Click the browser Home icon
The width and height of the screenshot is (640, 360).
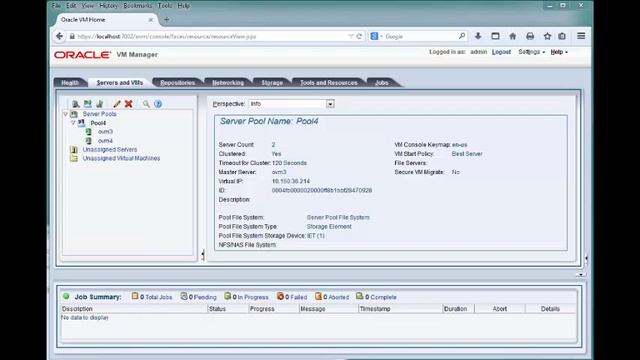click(x=513, y=36)
